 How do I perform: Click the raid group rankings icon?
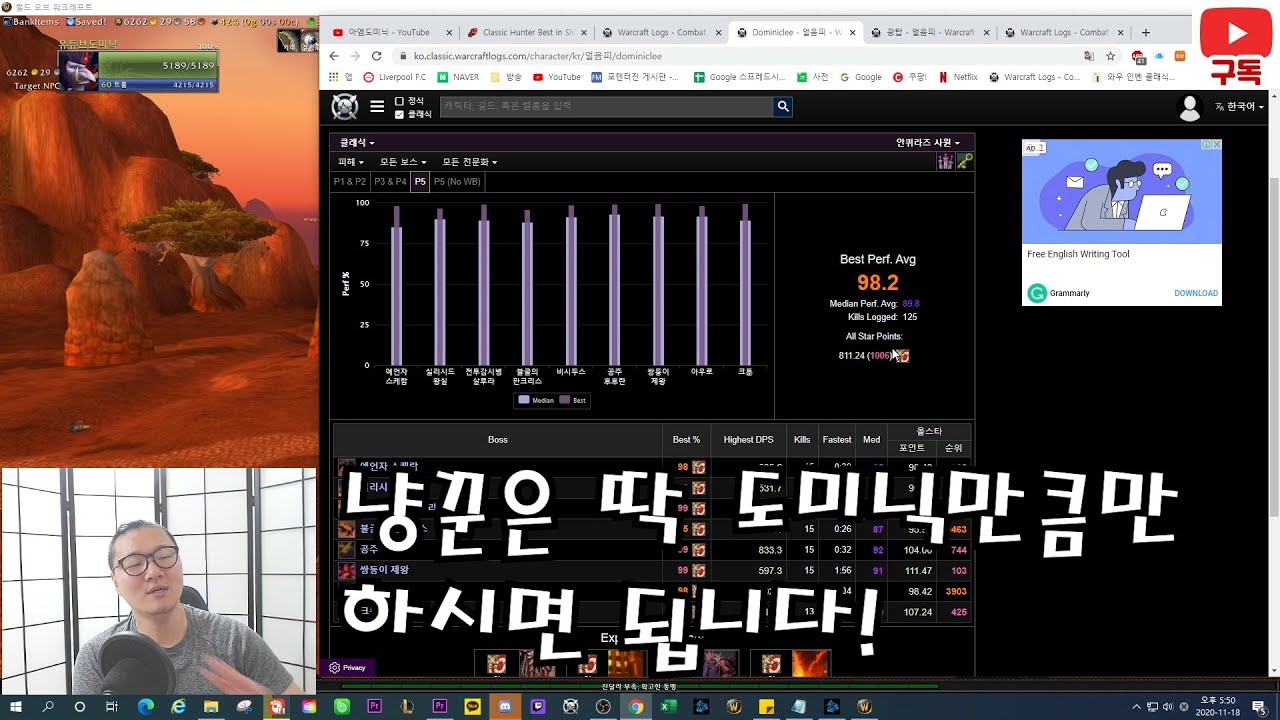point(945,161)
